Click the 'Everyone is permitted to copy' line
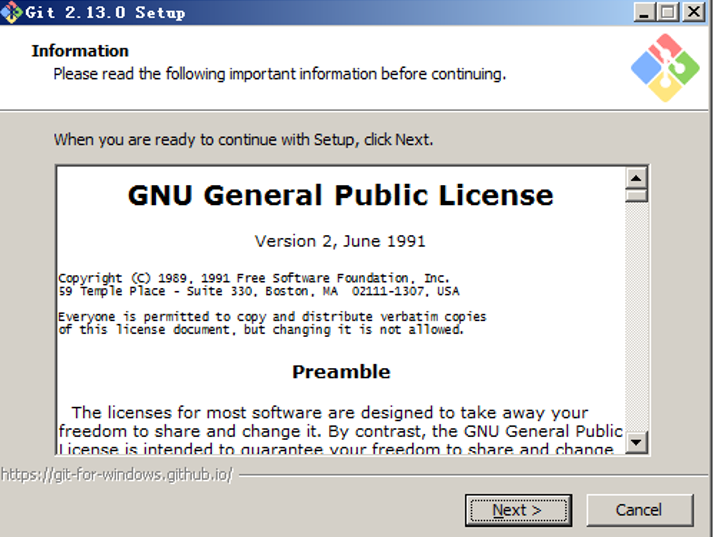Viewport: 714px width, 537px height. [x=272, y=317]
